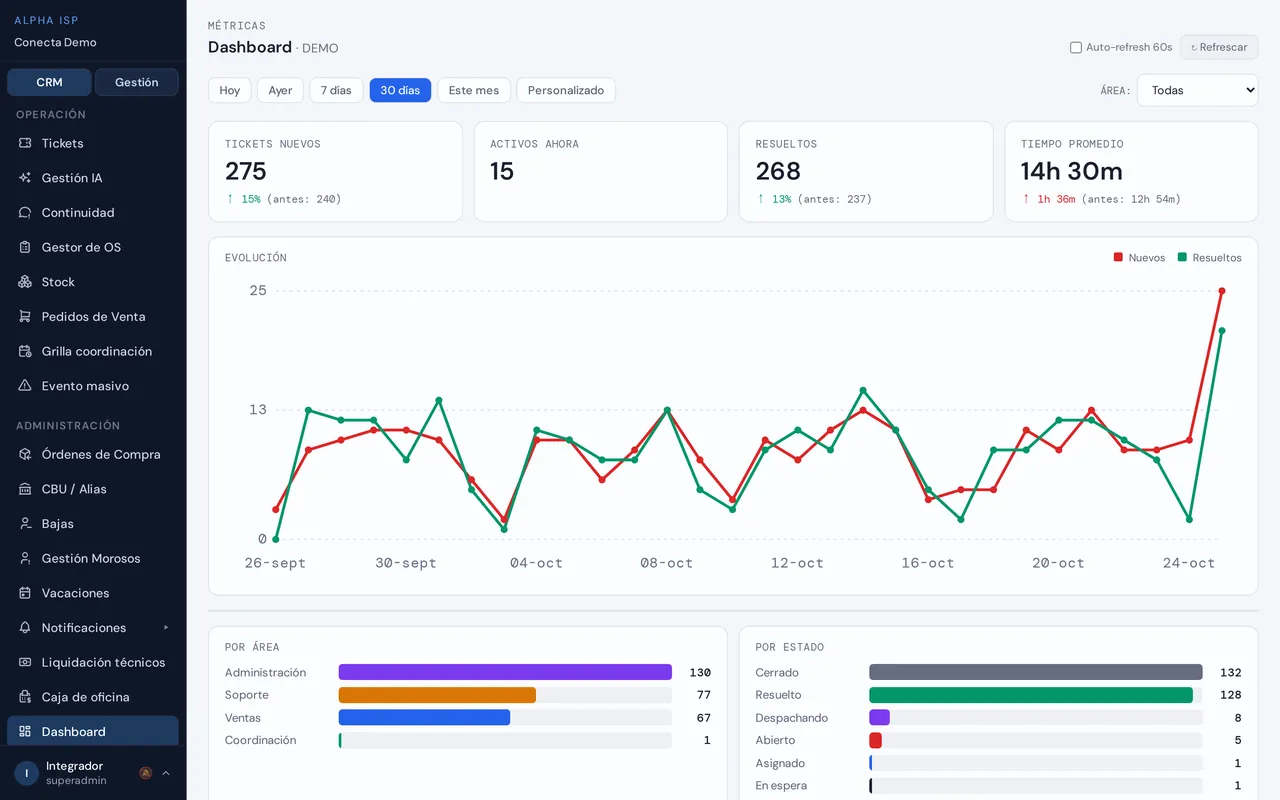Screen dimensions: 1280x800
Task: Click the Conecta Demo organization name
Action: tap(55, 42)
